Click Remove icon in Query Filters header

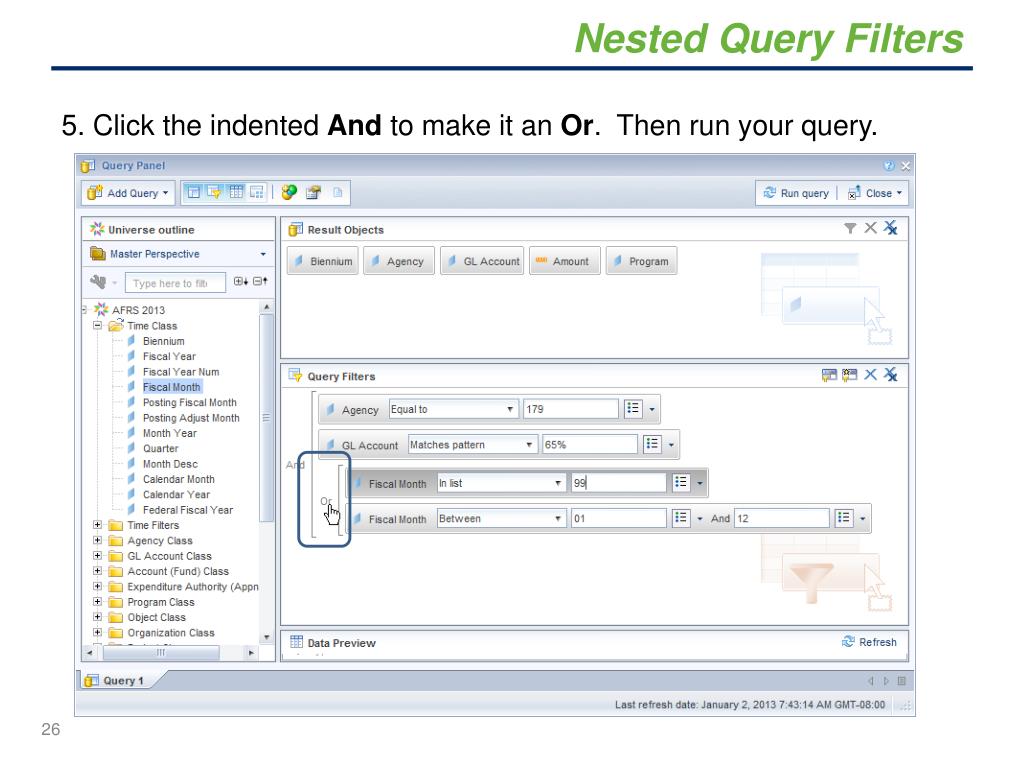(871, 375)
